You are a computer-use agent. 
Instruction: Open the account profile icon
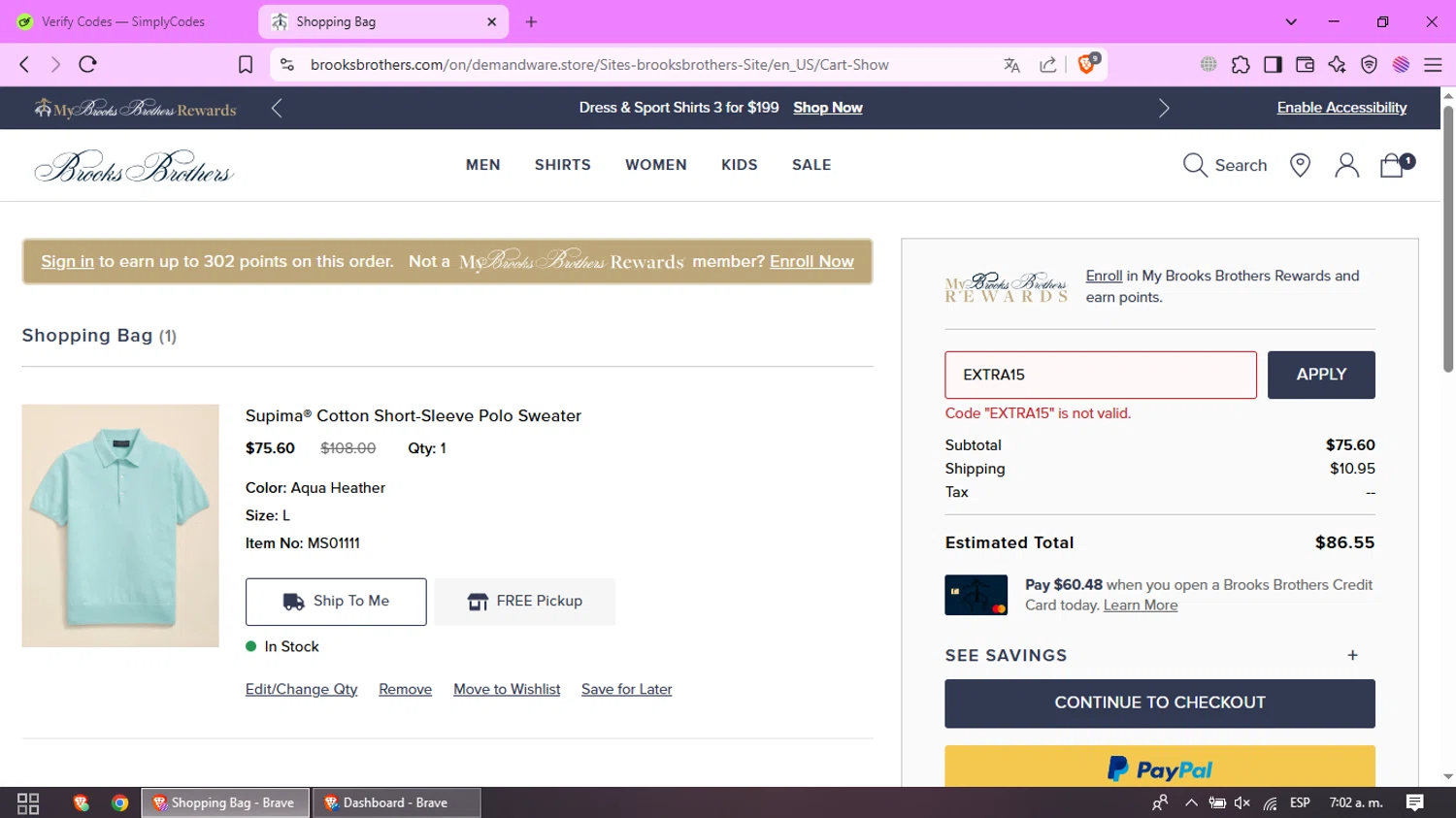(x=1346, y=165)
